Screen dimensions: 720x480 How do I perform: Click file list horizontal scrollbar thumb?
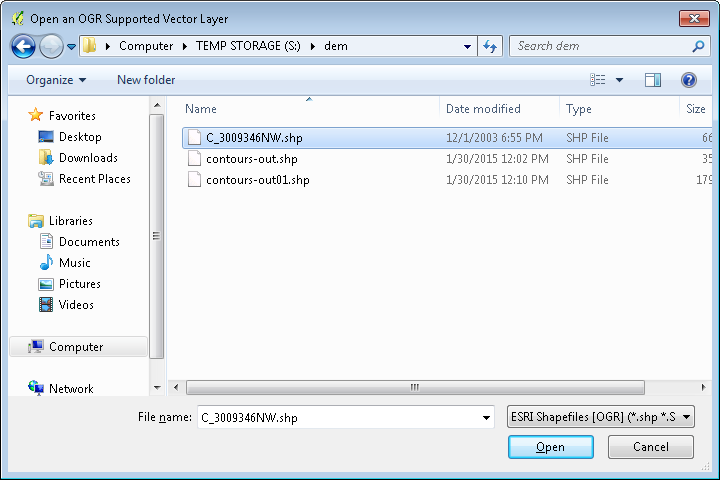point(415,387)
